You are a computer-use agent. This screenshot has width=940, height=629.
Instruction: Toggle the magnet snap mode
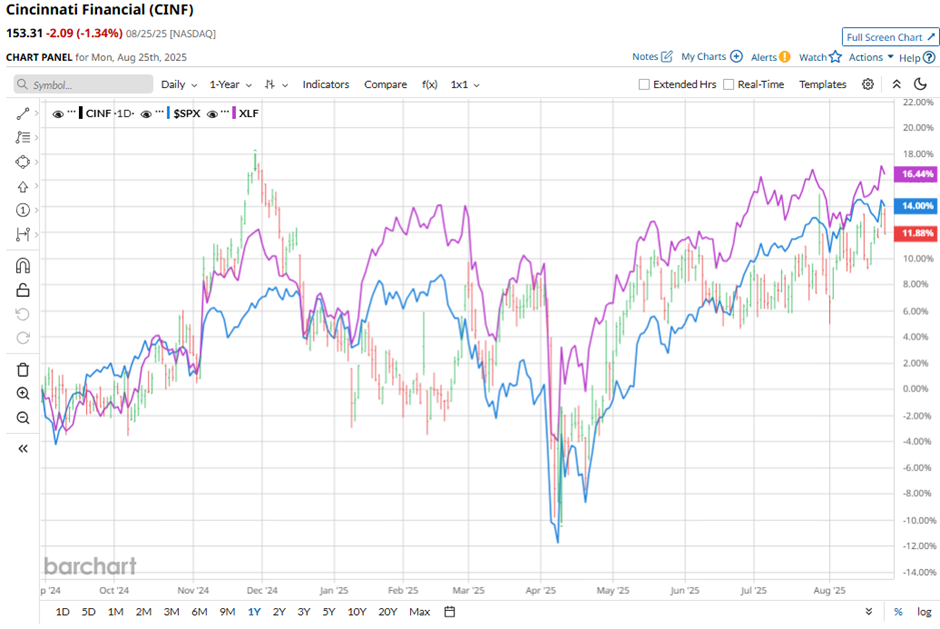pos(23,266)
